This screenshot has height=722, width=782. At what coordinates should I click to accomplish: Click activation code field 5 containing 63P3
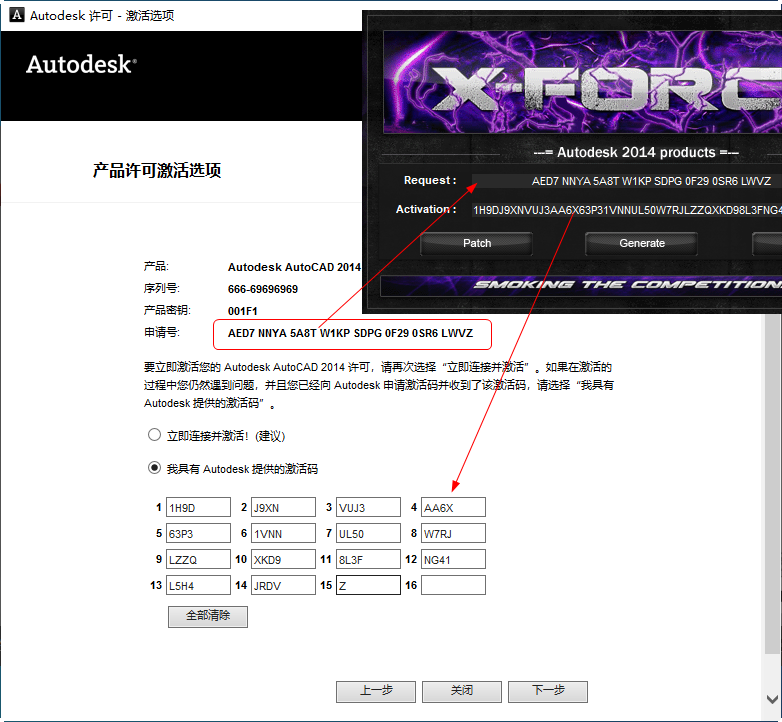click(x=198, y=533)
